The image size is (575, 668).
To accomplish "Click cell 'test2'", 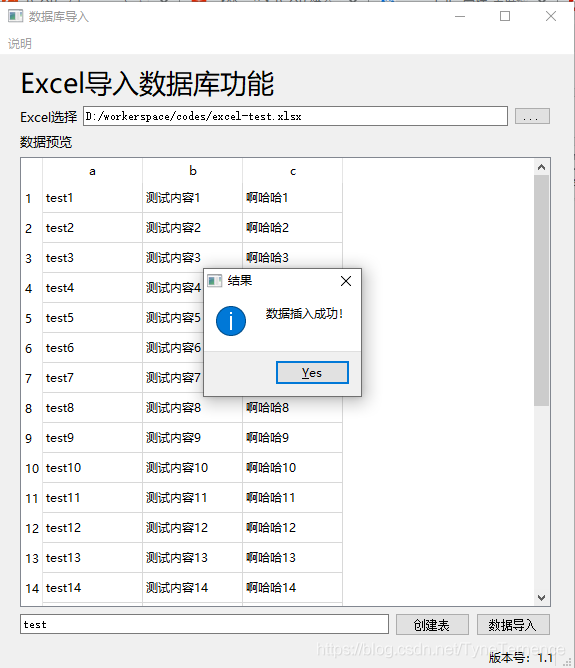I will click(92, 228).
